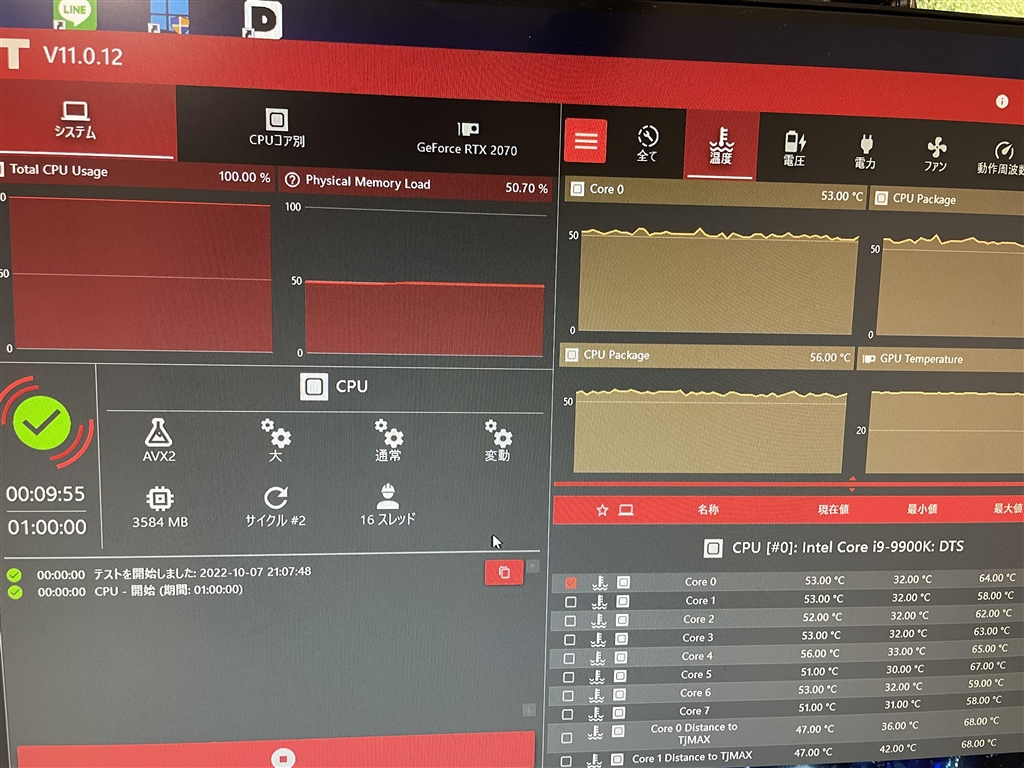
Task: Click Core 4 current value 56.00 °C
Action: coord(822,654)
